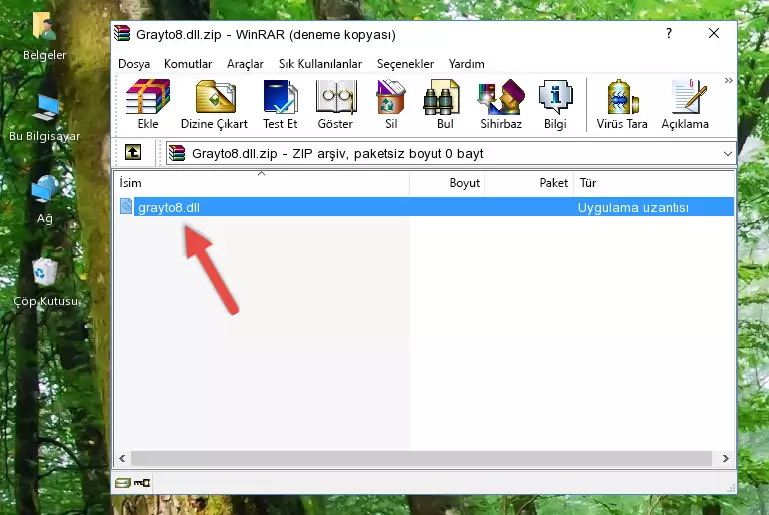Open the Seçenekler menu
769x515 pixels.
405,64
